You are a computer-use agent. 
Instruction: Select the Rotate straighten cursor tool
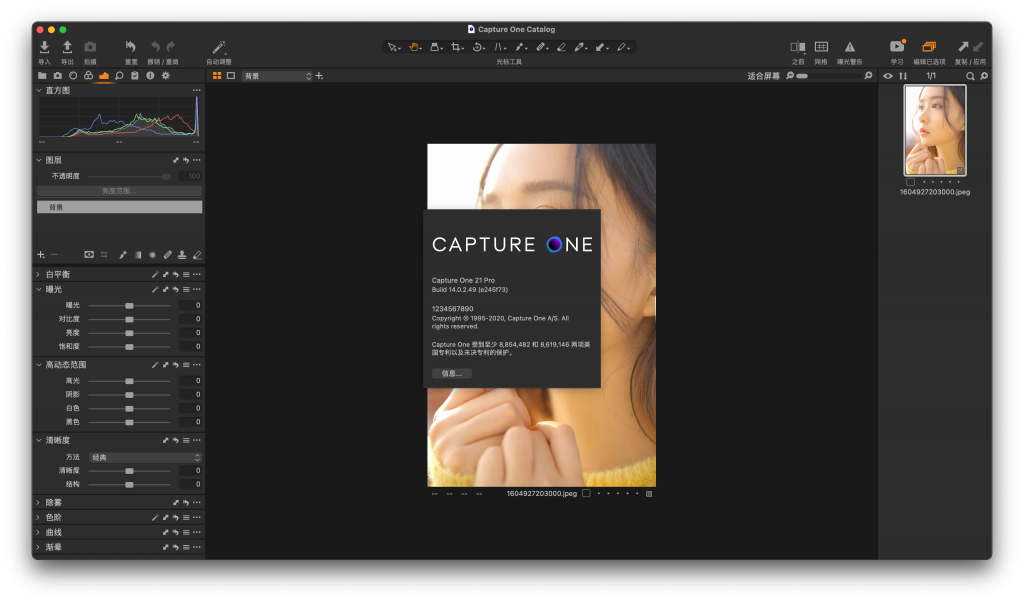click(x=478, y=47)
